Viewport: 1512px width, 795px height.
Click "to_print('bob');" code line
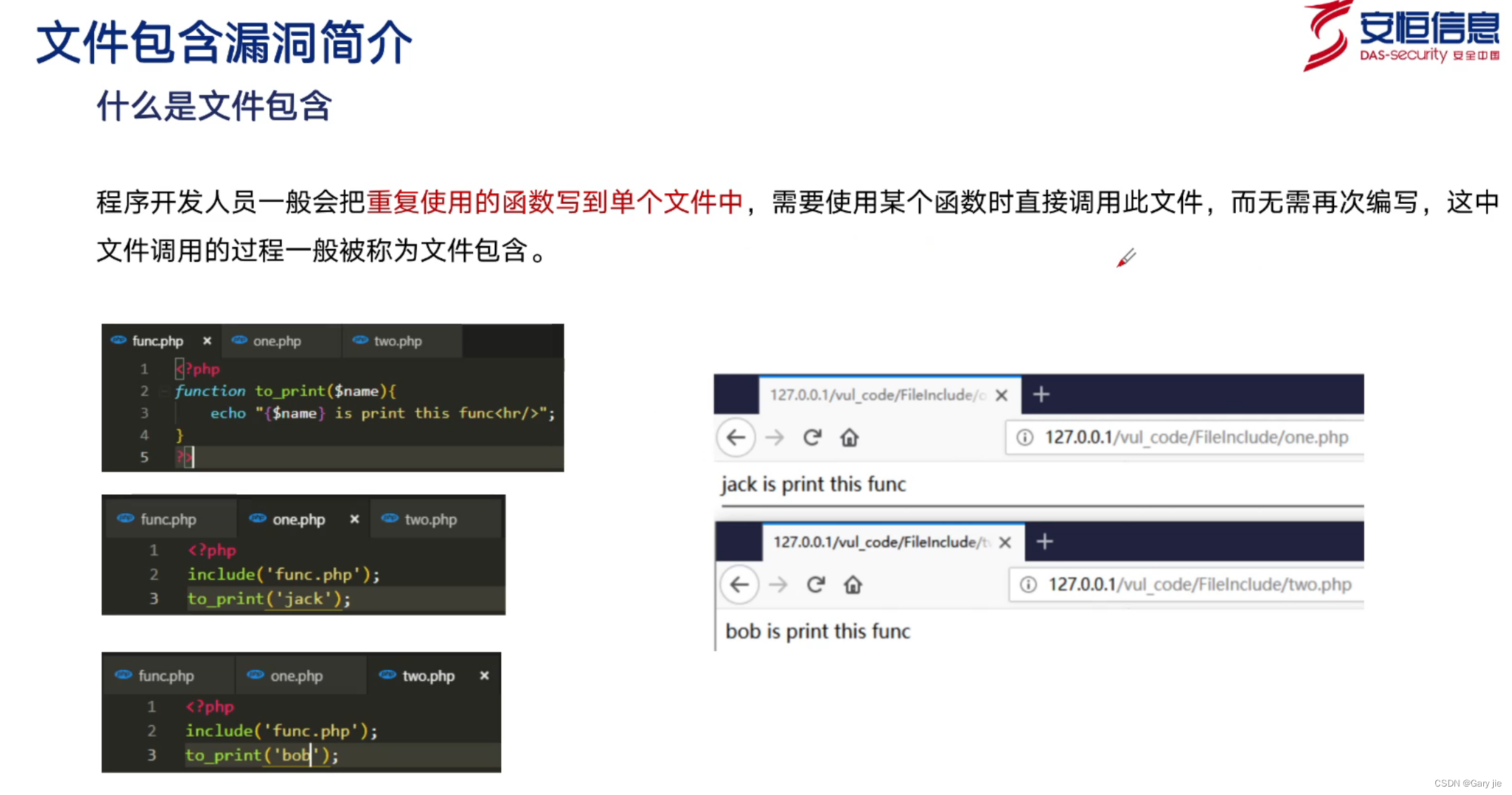tap(261, 756)
